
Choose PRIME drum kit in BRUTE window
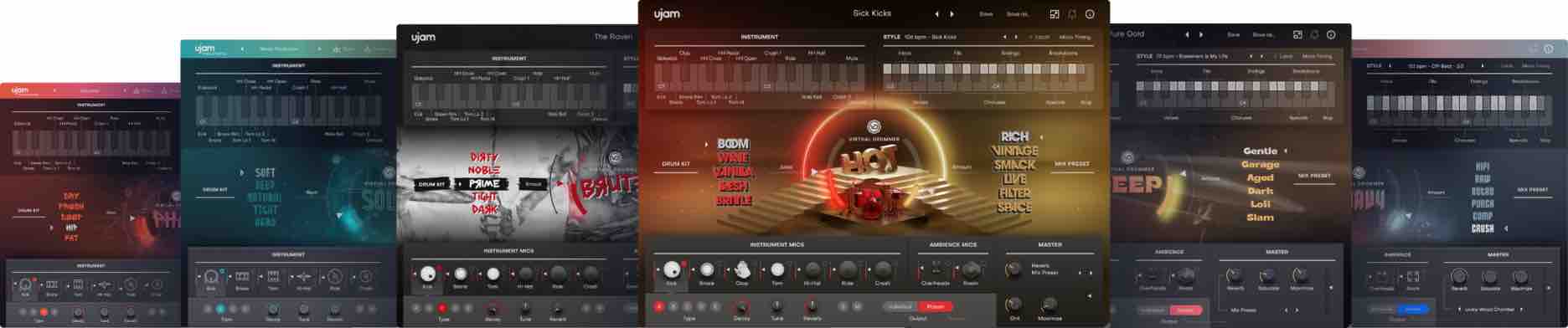click(485, 183)
